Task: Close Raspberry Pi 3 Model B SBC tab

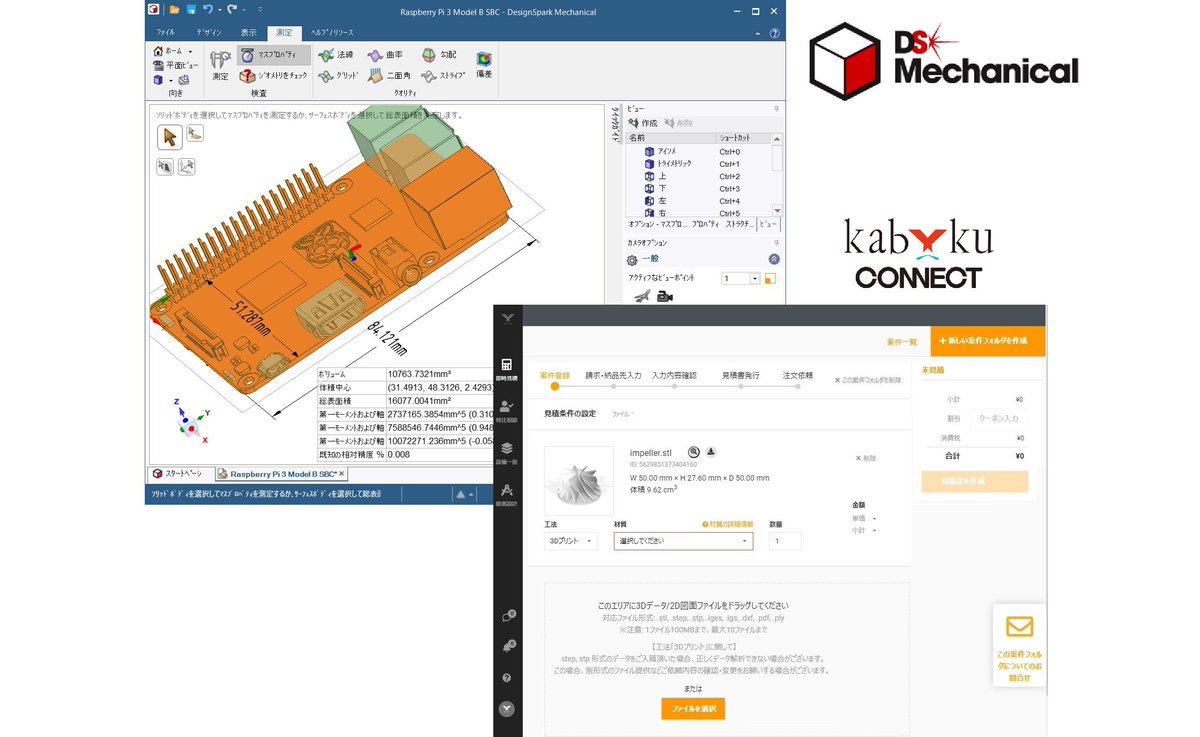Action: pos(342,473)
